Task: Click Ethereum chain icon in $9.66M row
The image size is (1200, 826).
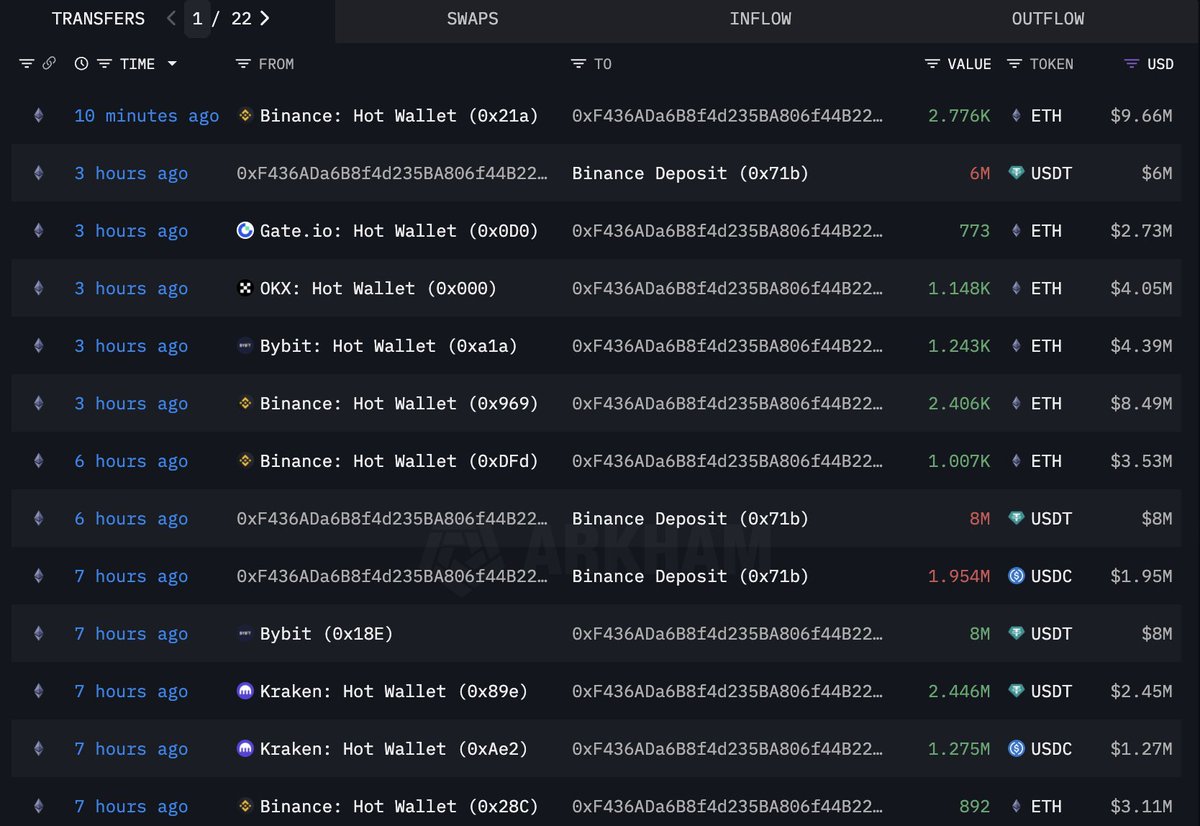Action: (39, 116)
